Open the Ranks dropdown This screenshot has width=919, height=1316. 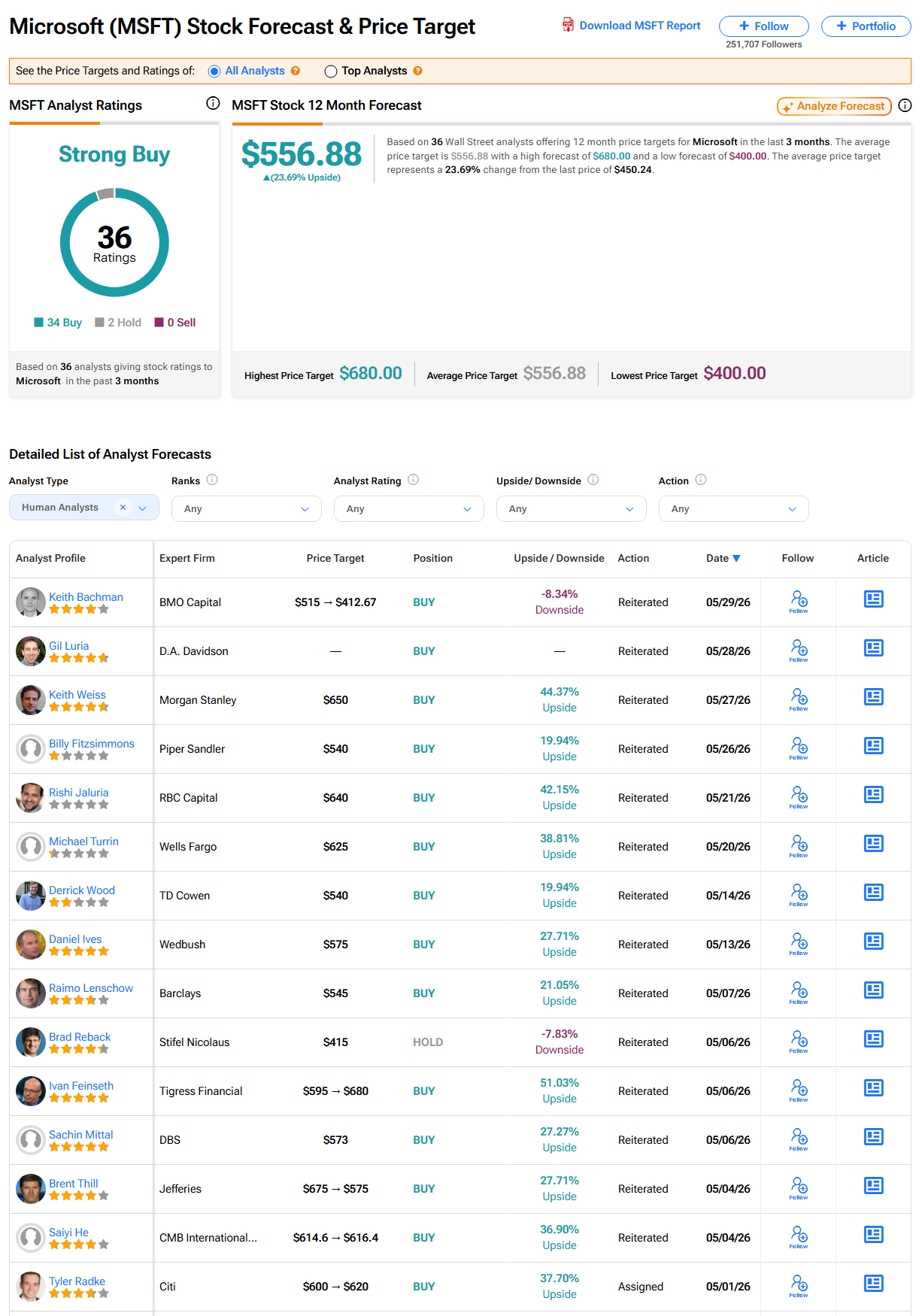point(247,509)
